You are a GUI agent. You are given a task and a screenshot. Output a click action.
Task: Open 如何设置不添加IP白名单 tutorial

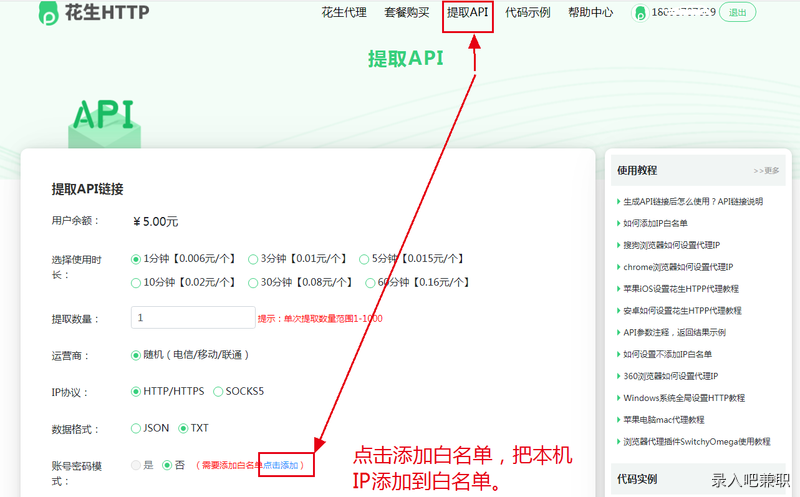(667, 354)
